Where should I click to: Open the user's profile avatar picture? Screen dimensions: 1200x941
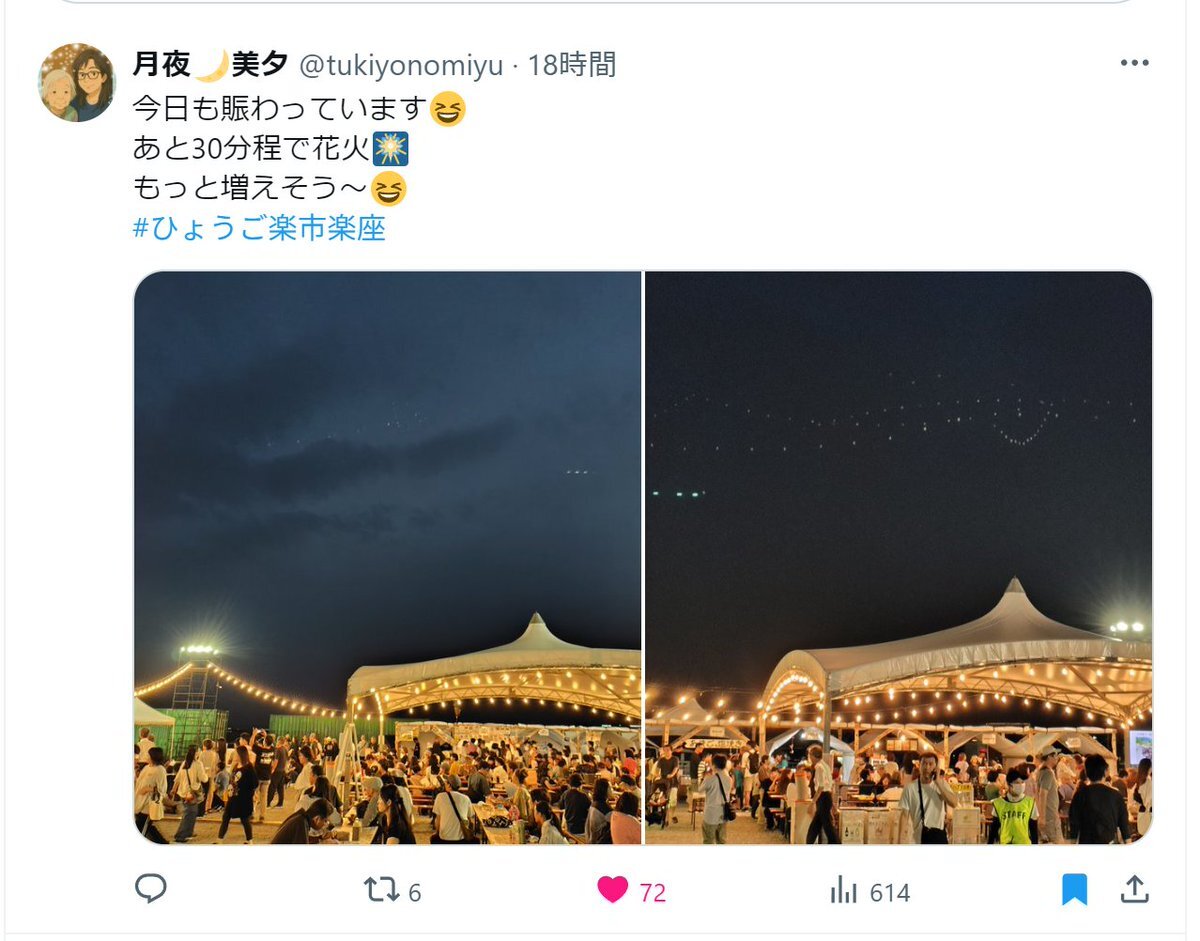77,82
